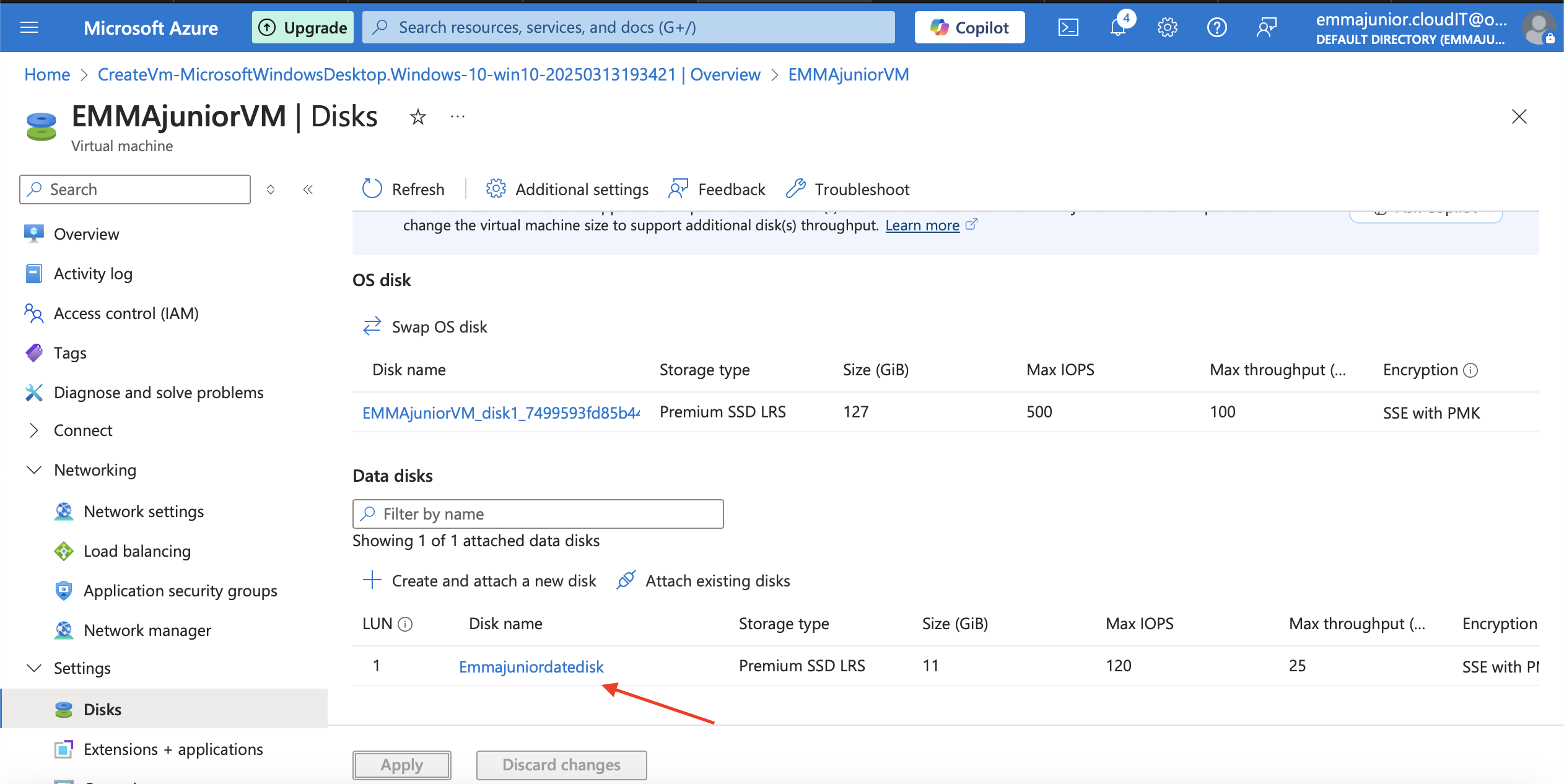Click the OS disk size value 127
The image size is (1564, 784).
click(856, 412)
